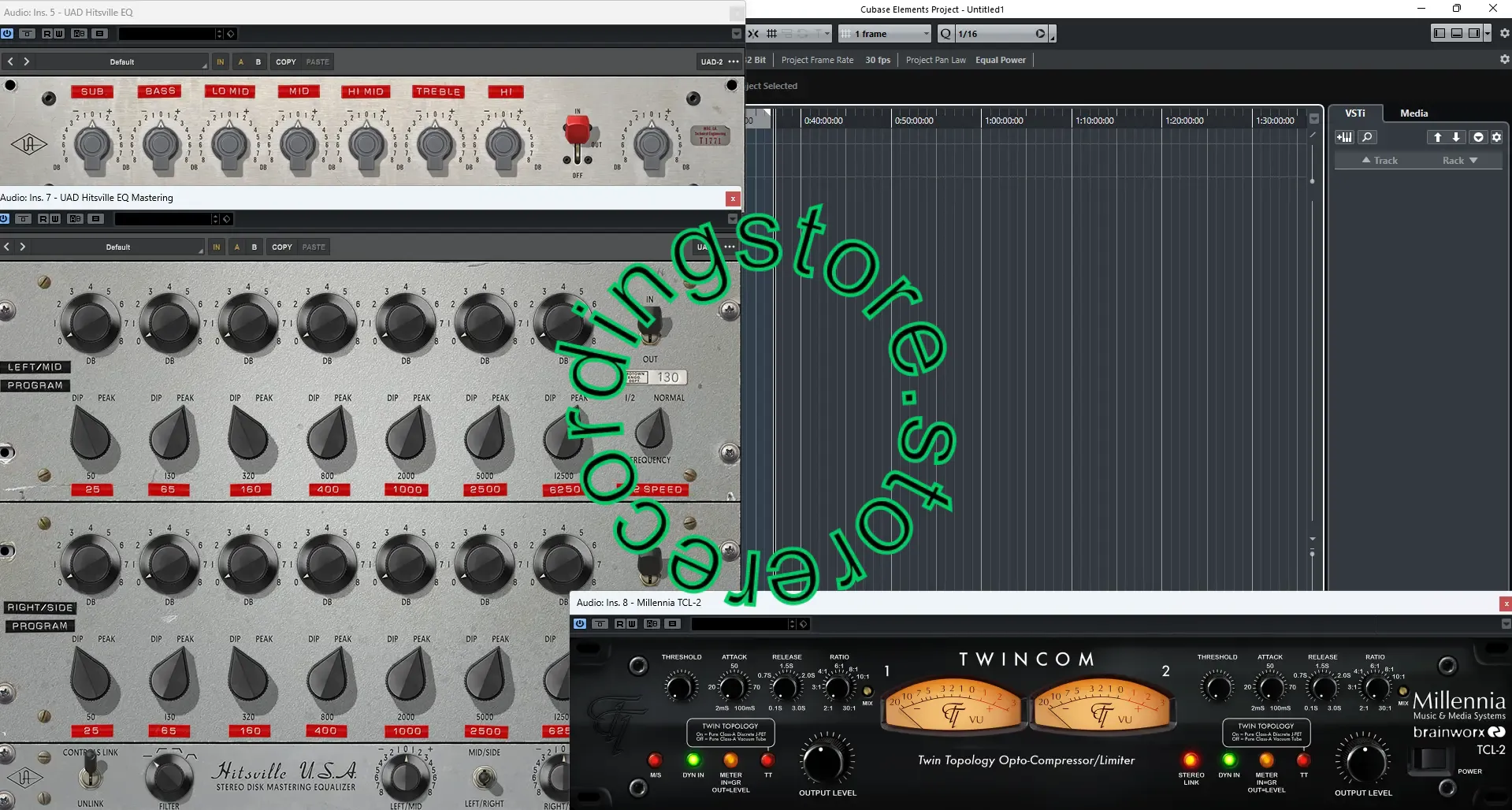Open Default preset dropdown in Hitsville EQ

(x=122, y=61)
